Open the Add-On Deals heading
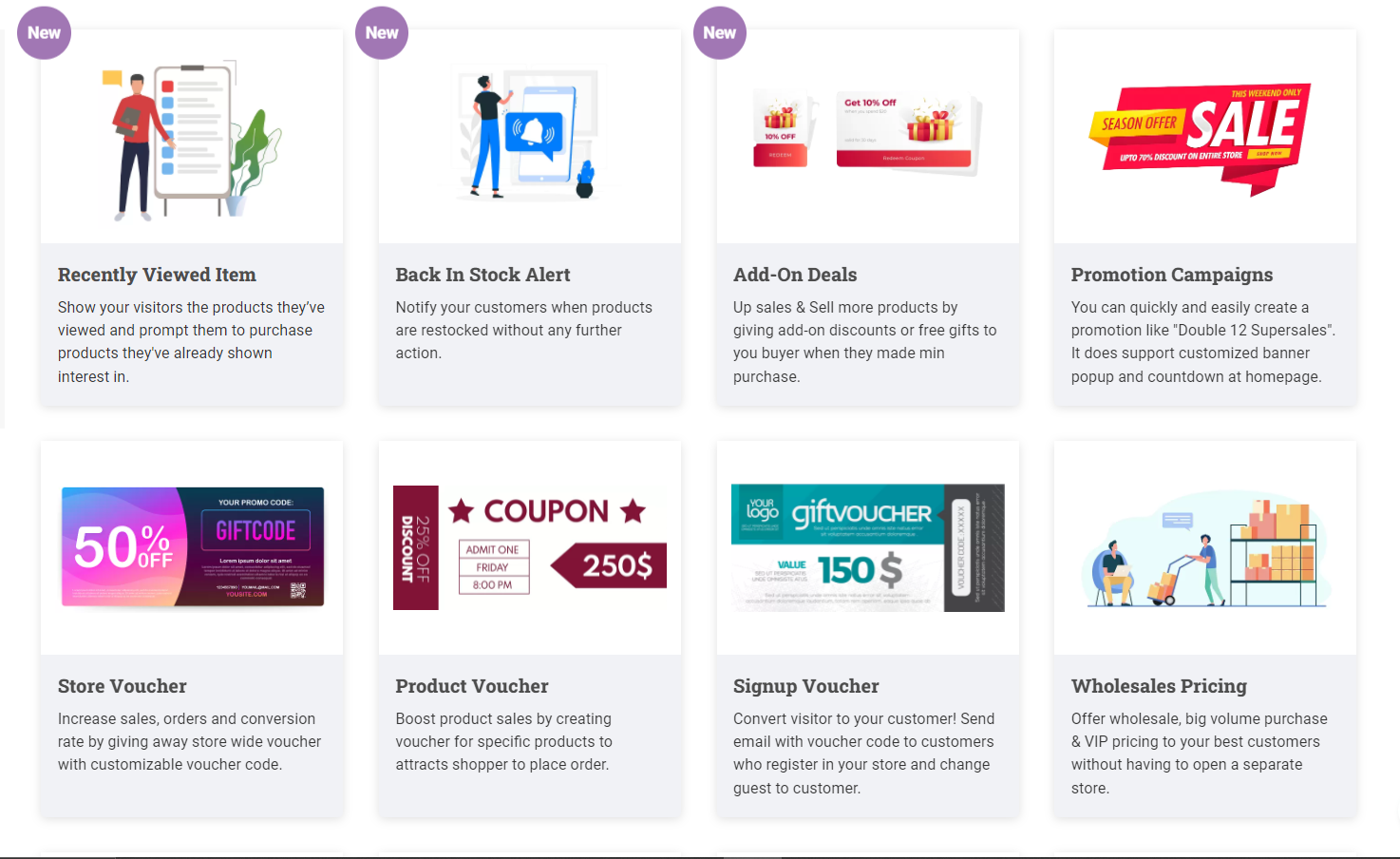 pos(795,275)
